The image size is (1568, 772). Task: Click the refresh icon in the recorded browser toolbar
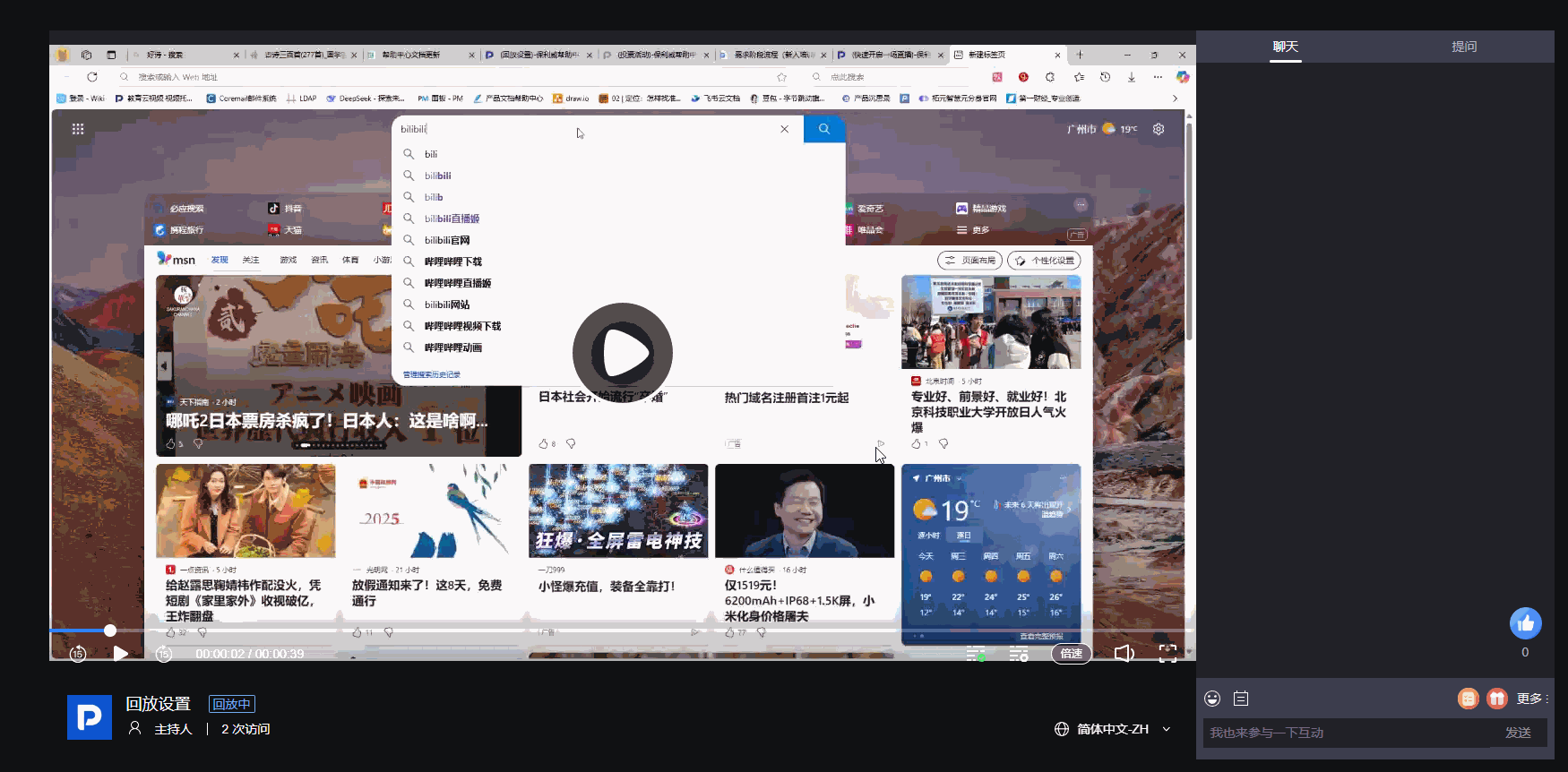click(x=92, y=77)
